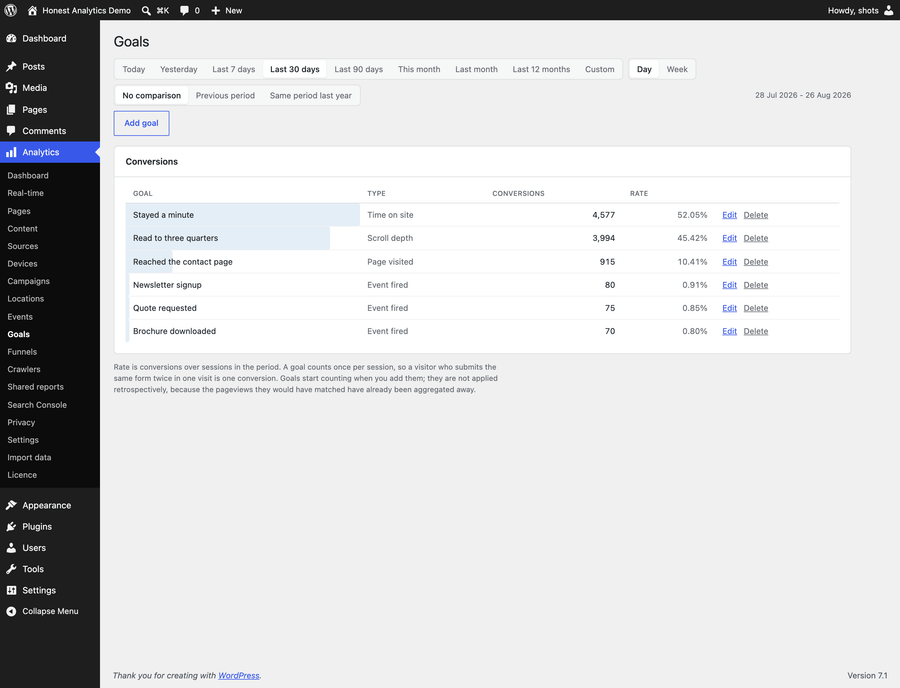This screenshot has height=688, width=900.
Task: Delete the Quote requested goal
Action: 755,308
